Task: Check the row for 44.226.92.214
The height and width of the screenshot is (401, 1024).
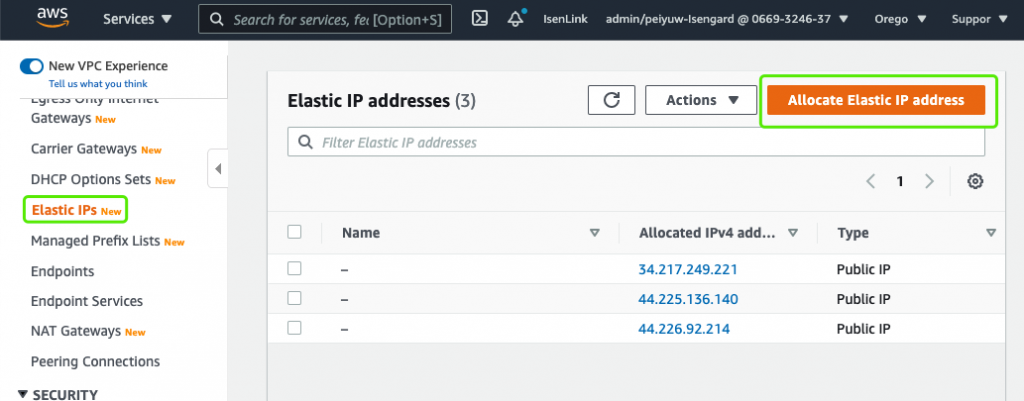Action: click(x=295, y=328)
